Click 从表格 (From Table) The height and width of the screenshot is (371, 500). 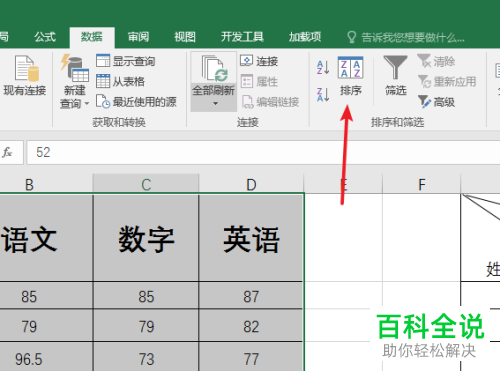(x=120, y=82)
